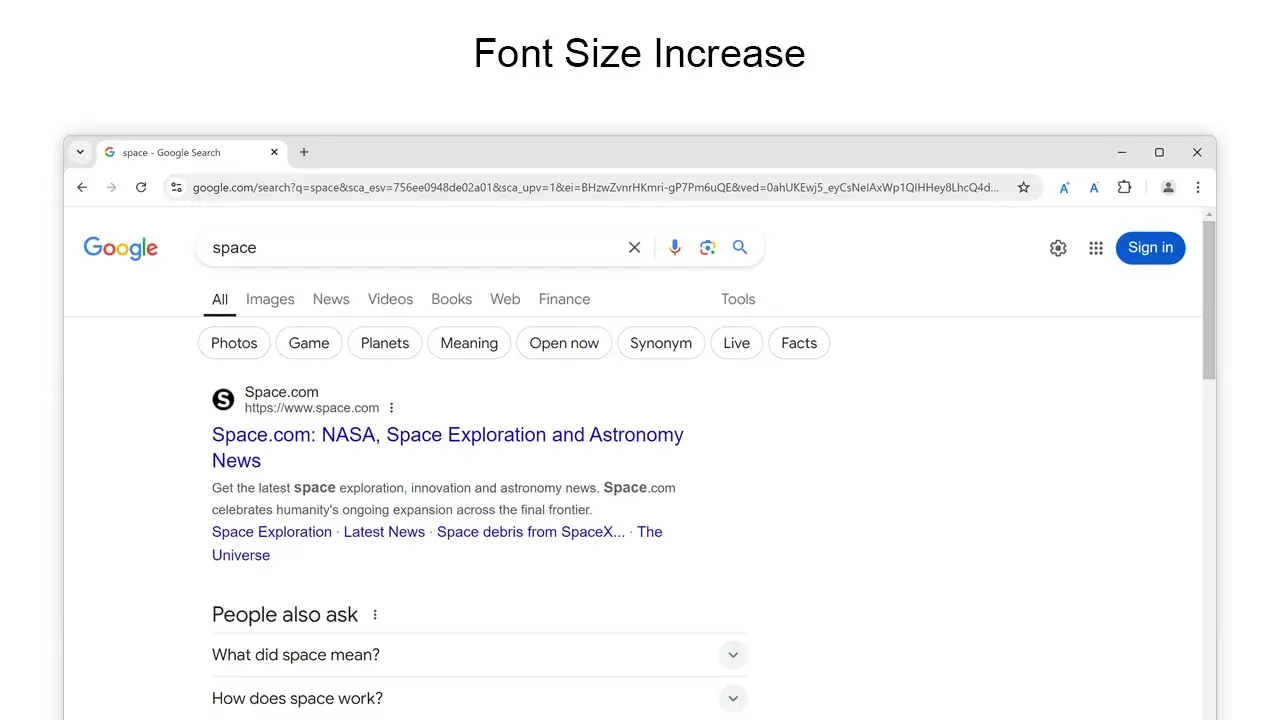Open People also ask options menu

click(375, 615)
